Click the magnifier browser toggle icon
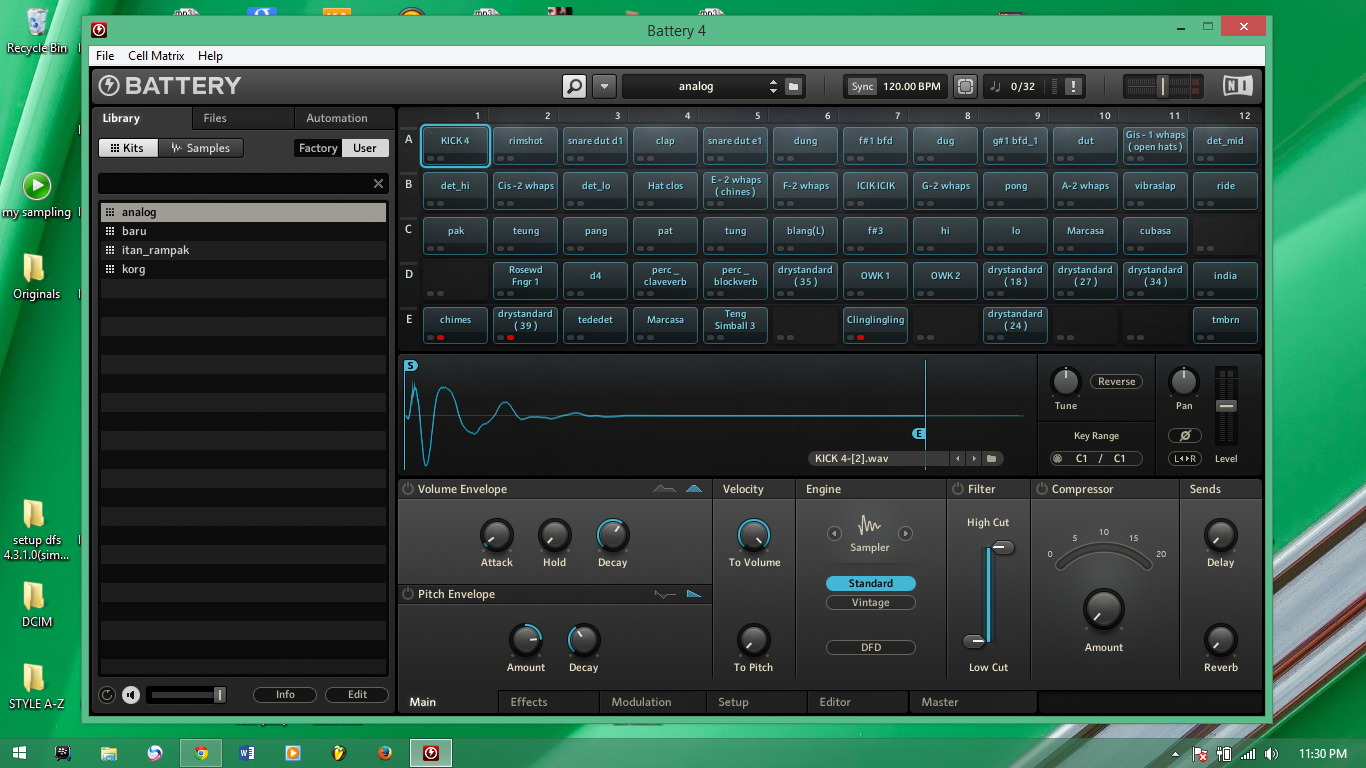 pyautogui.click(x=575, y=86)
